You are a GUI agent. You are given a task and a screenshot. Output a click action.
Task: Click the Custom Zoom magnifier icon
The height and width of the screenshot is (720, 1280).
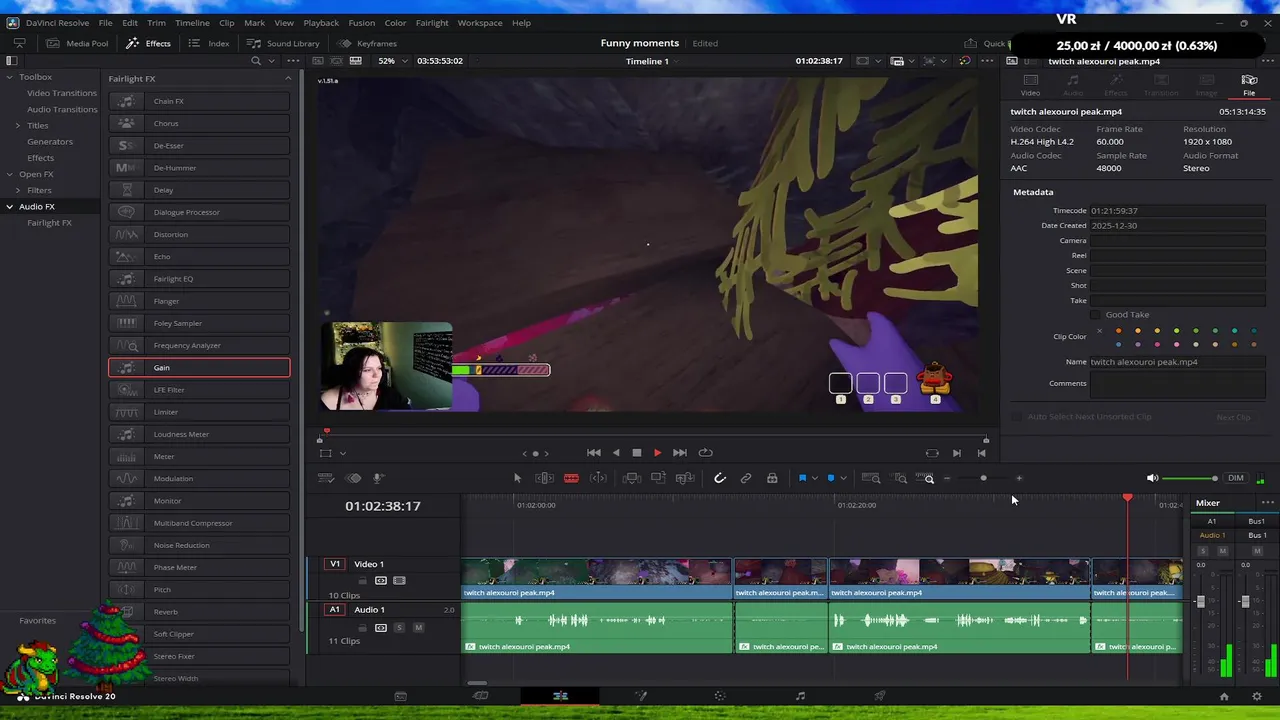tap(925, 478)
